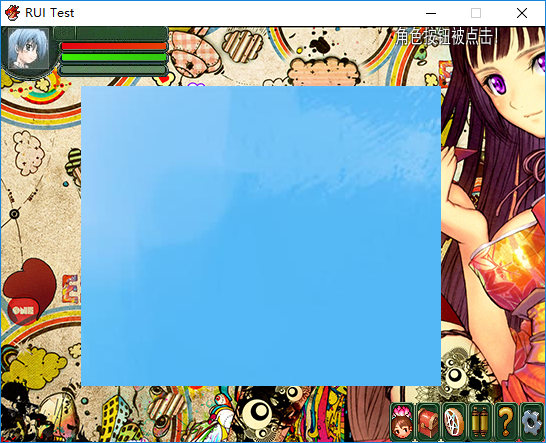Click the '角色按钮被点击!' message text
Viewport: 546px width, 443px height.
point(447,37)
